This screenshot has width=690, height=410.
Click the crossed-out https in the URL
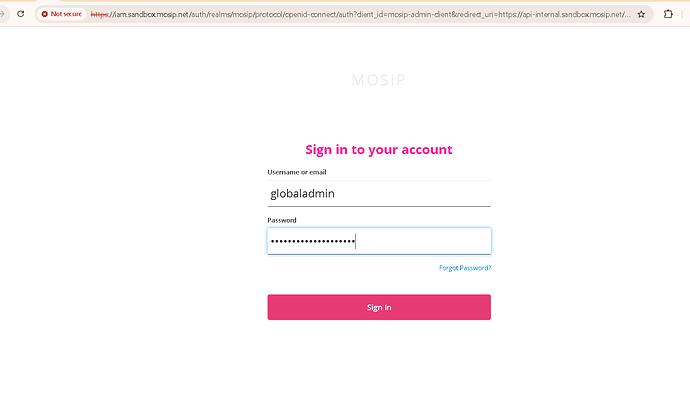pyautogui.click(x=101, y=14)
